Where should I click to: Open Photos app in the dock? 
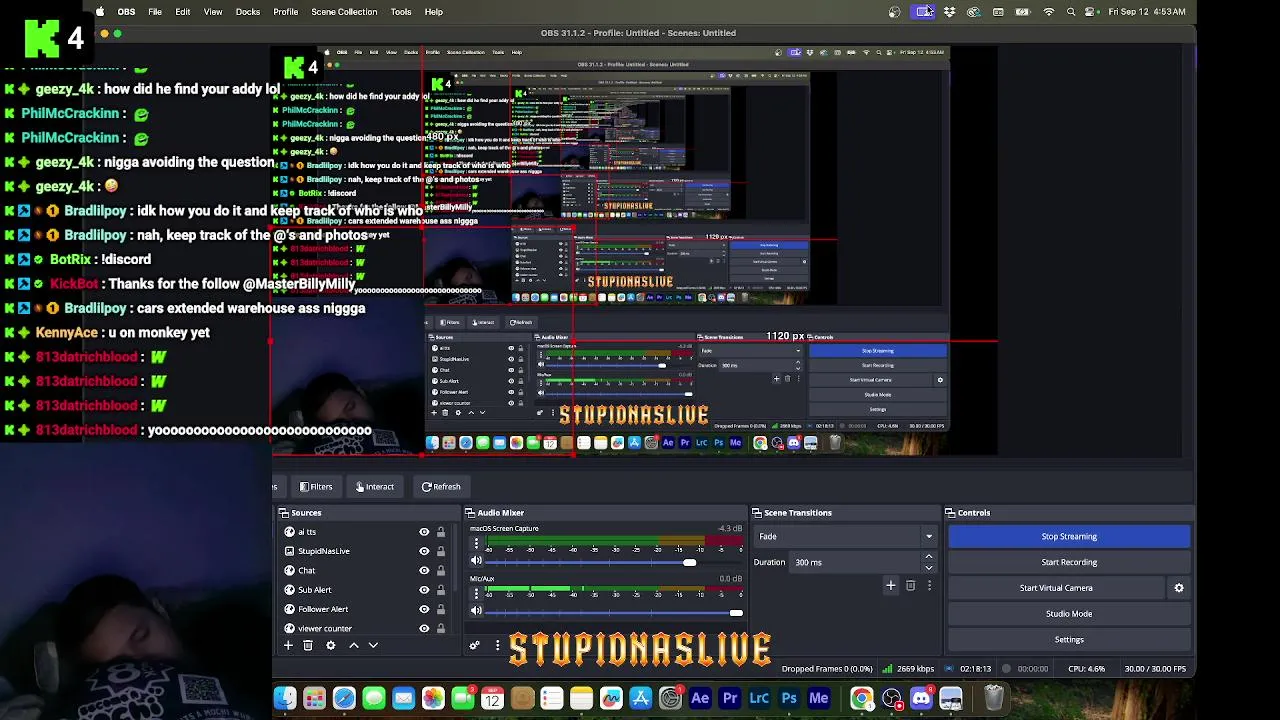point(433,698)
